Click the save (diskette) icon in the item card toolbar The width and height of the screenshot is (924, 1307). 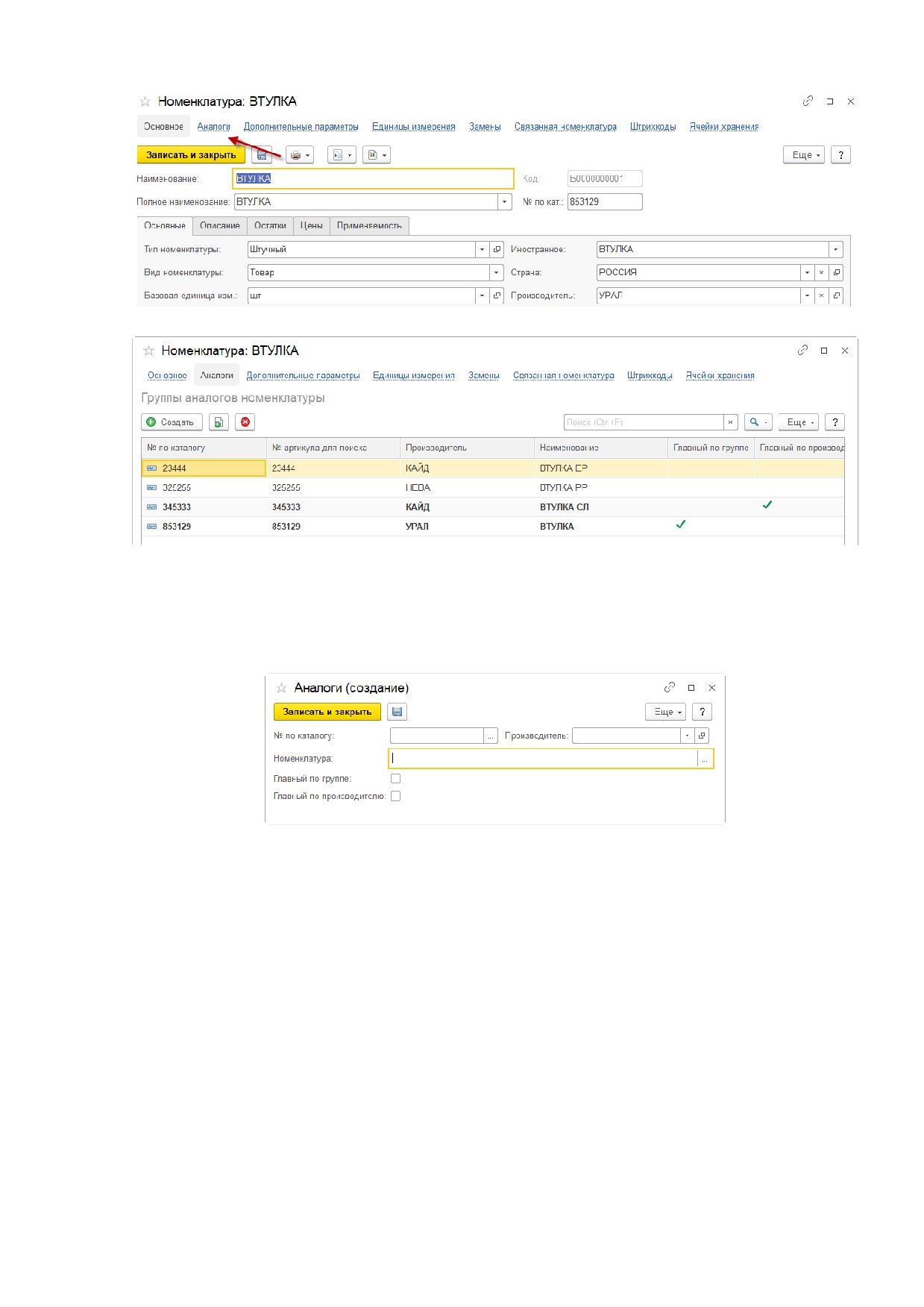pos(262,155)
